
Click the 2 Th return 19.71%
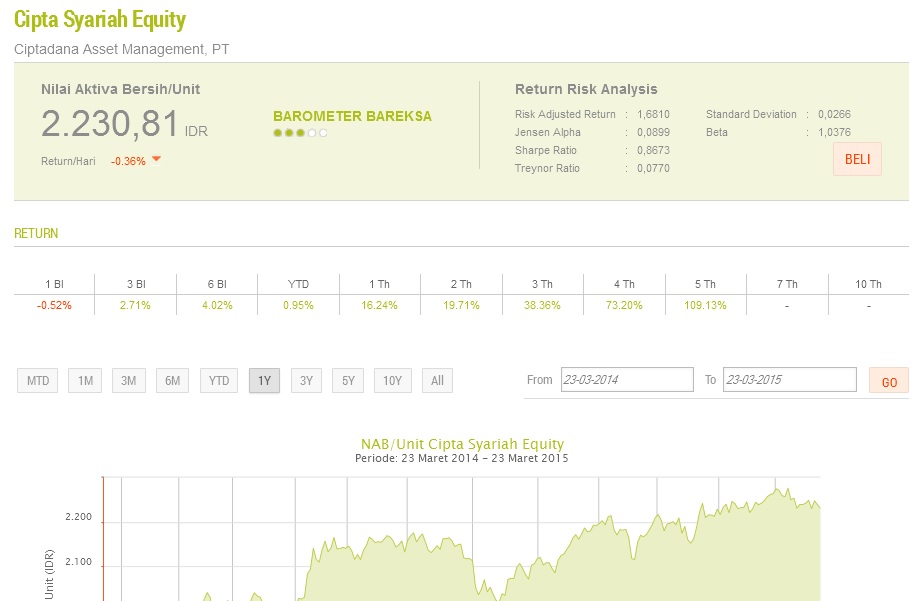click(x=461, y=305)
